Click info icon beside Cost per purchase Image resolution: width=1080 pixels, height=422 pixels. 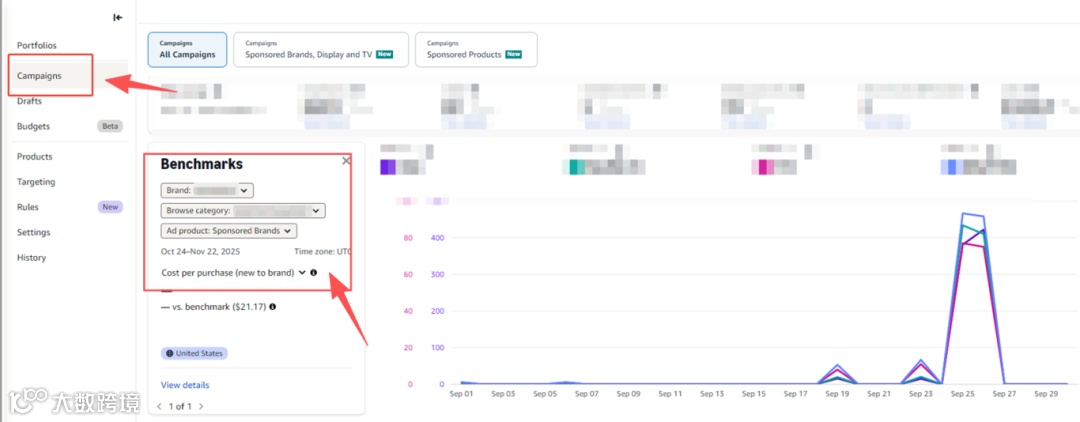click(313, 273)
